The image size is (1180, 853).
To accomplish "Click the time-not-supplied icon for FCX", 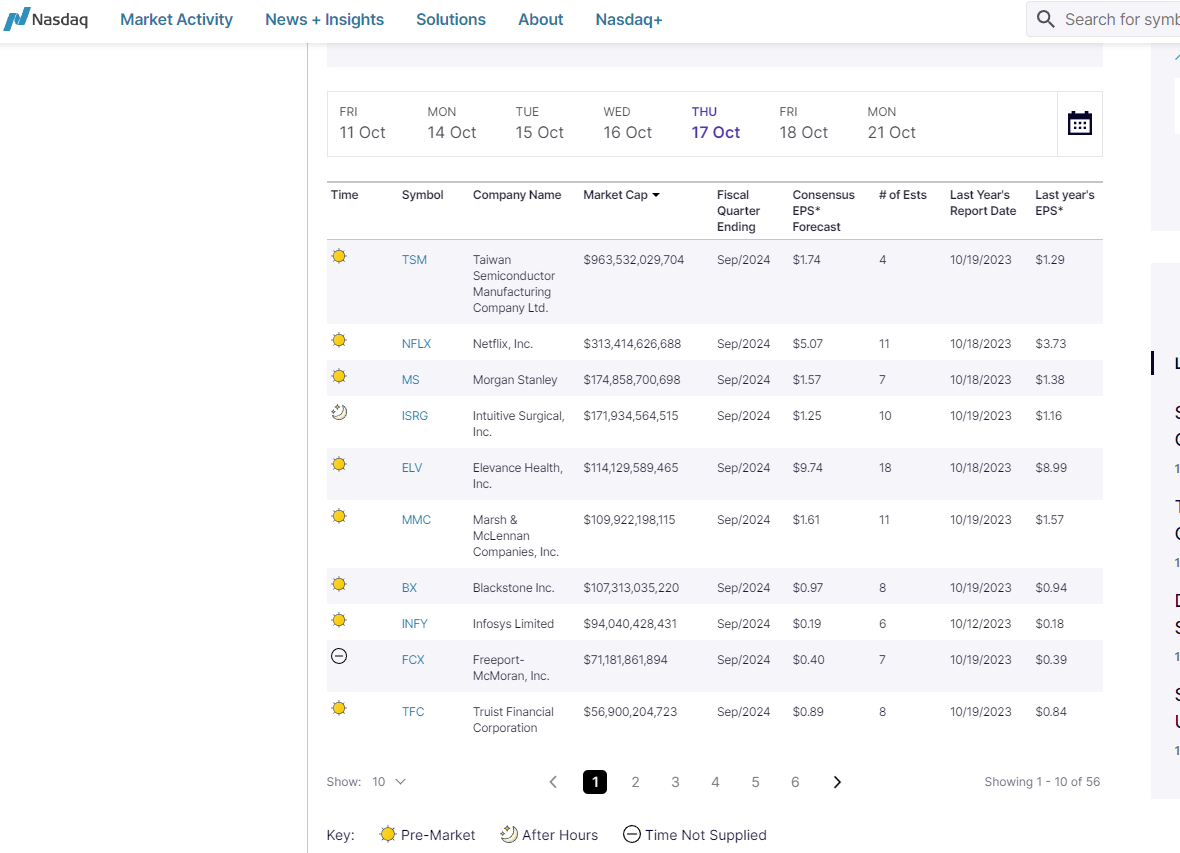I will (x=339, y=656).
